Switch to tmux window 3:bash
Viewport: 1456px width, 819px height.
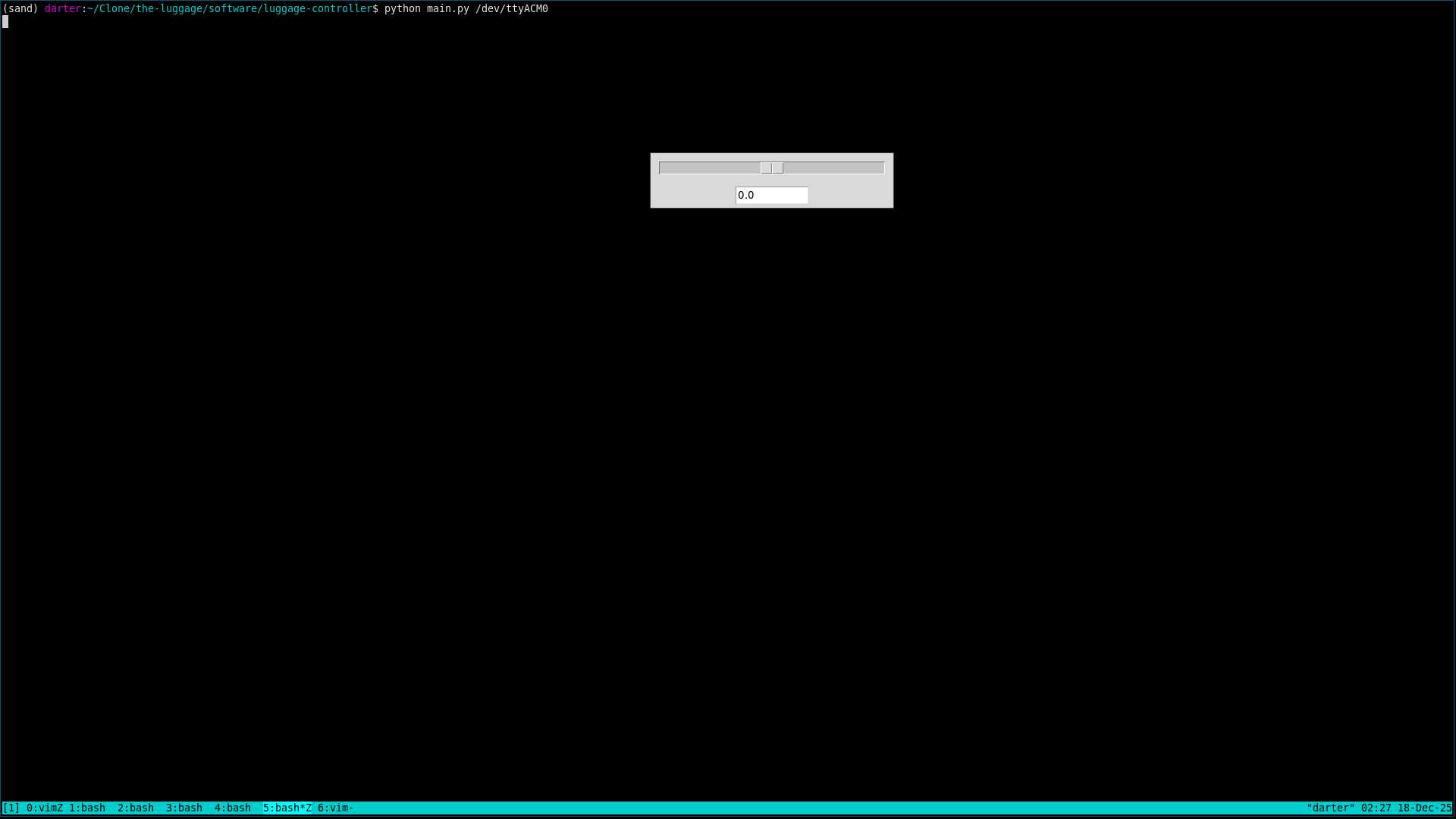184,808
